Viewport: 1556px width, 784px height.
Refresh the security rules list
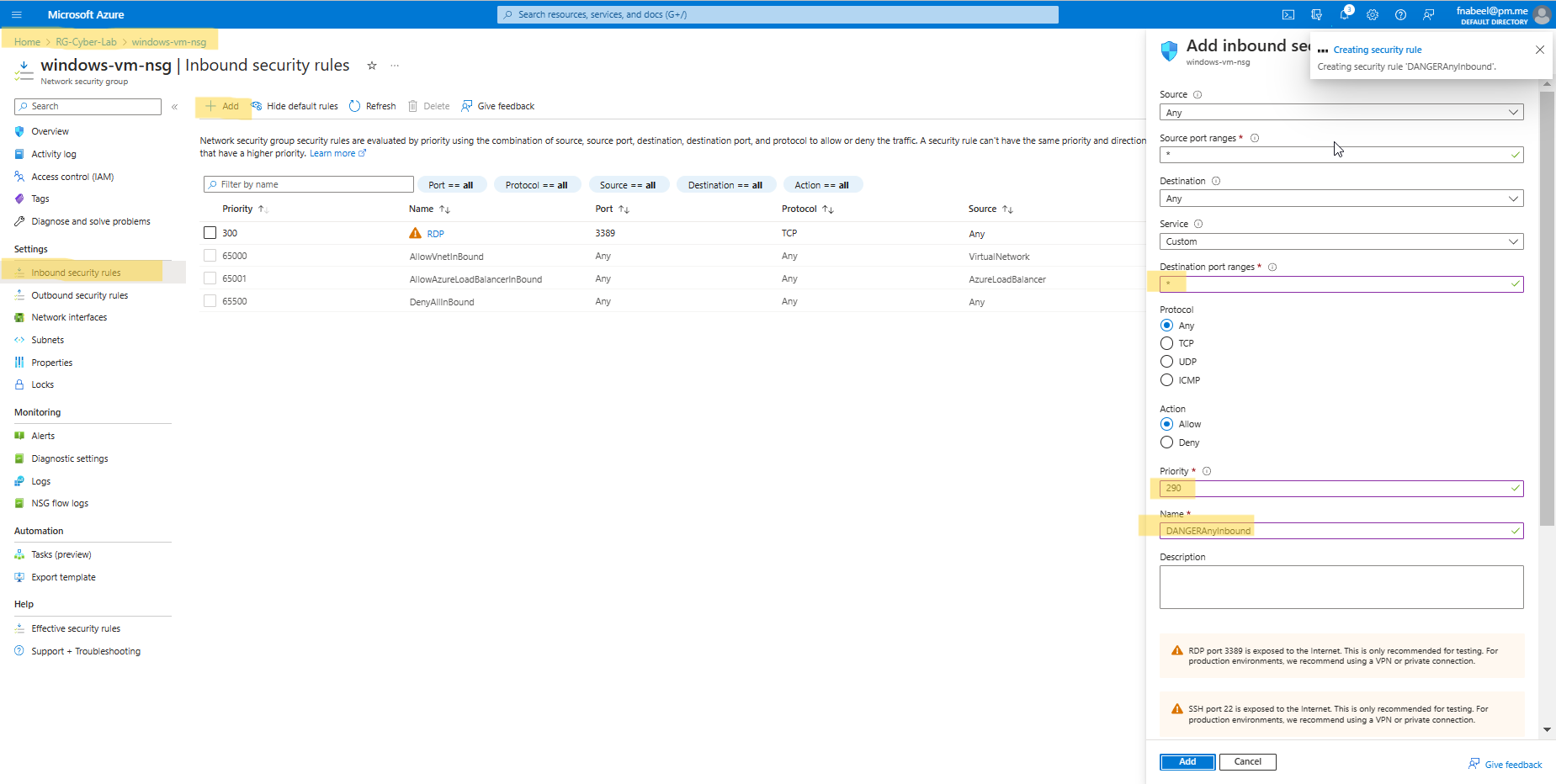pos(372,105)
